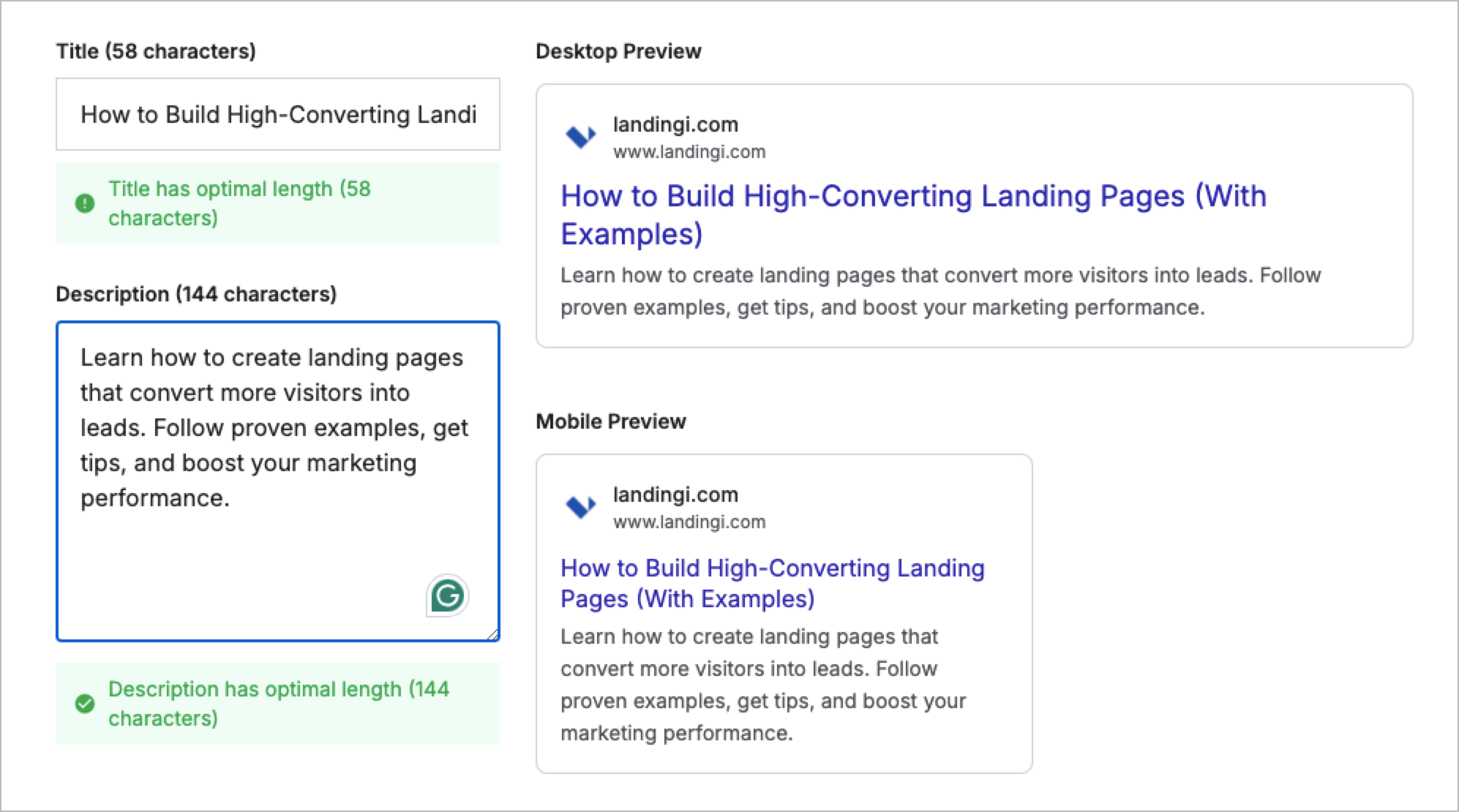Click the green title status icon

(85, 203)
